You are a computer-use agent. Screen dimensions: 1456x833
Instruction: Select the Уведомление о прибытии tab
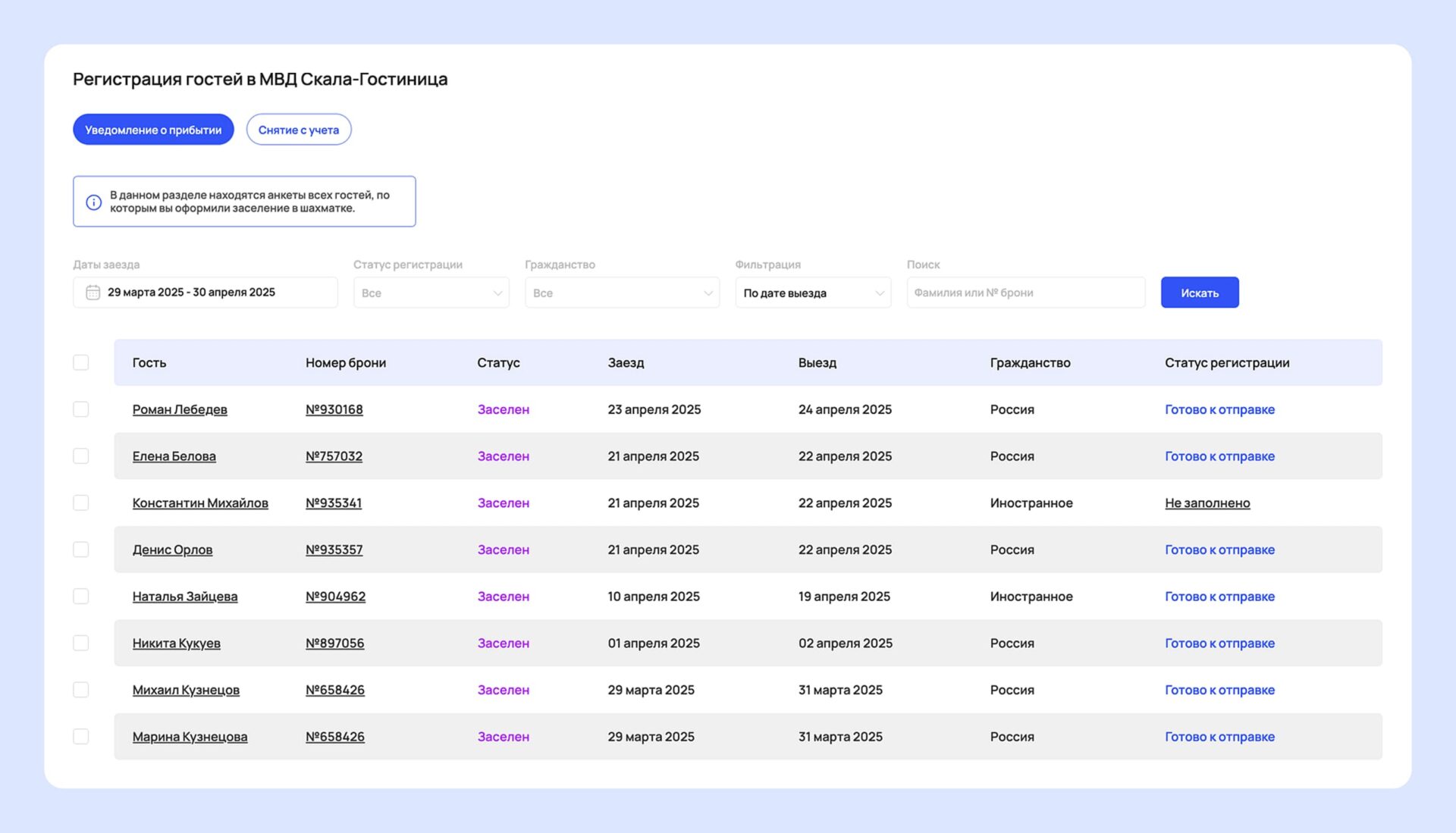tap(153, 130)
